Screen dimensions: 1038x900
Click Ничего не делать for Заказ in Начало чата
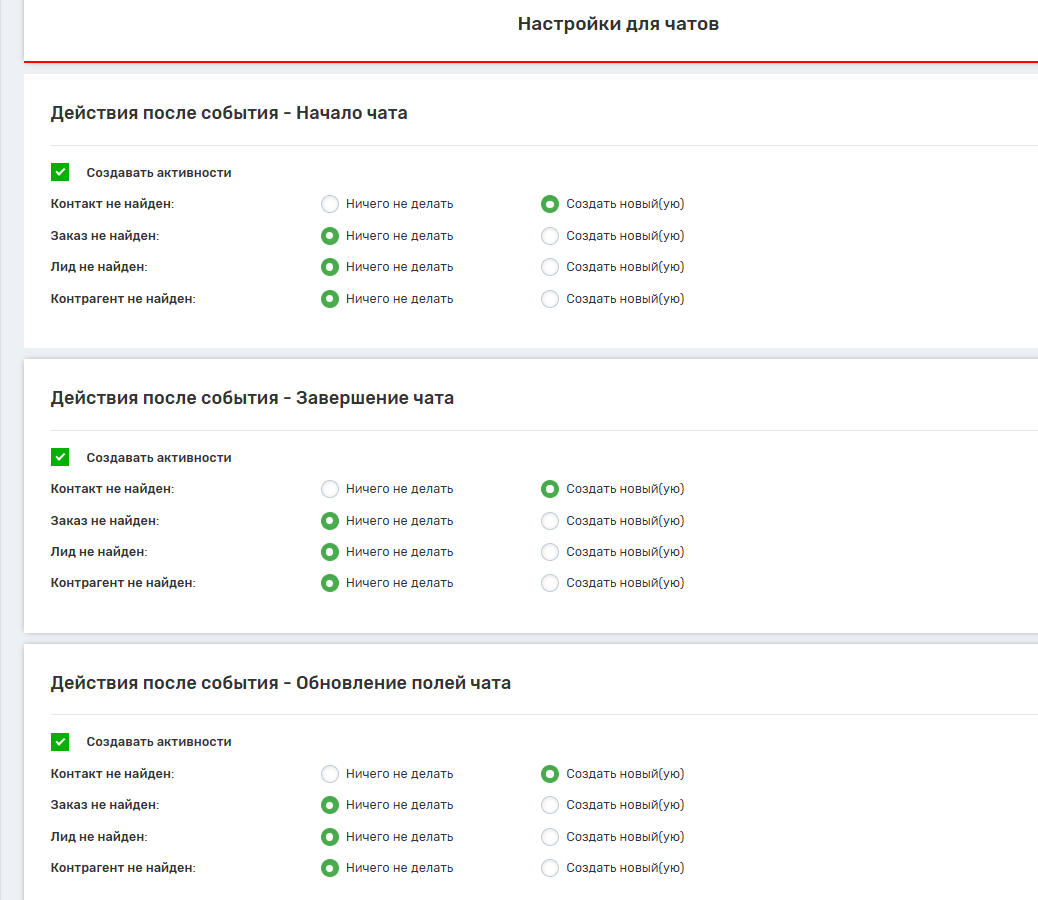(x=330, y=236)
